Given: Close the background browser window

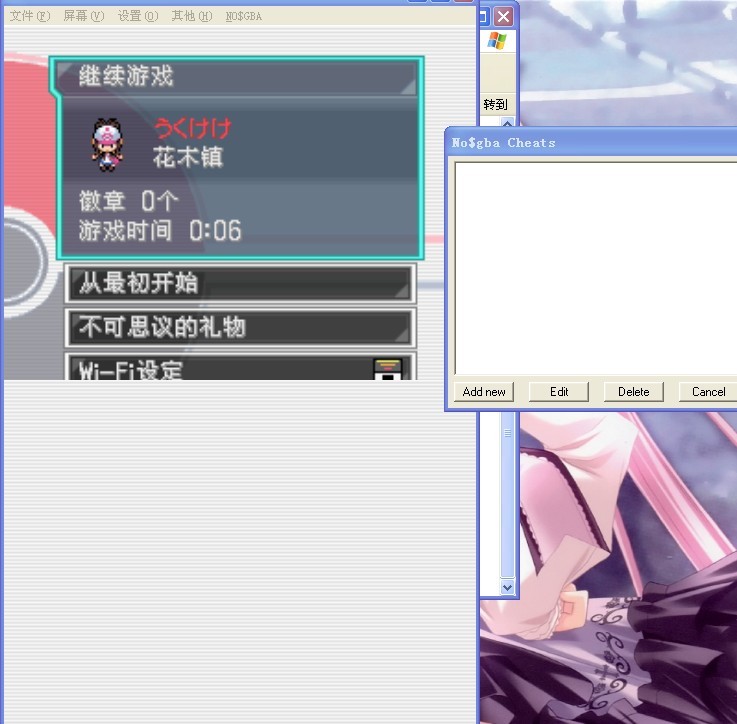Looking at the screenshot, I should coord(503,17).
